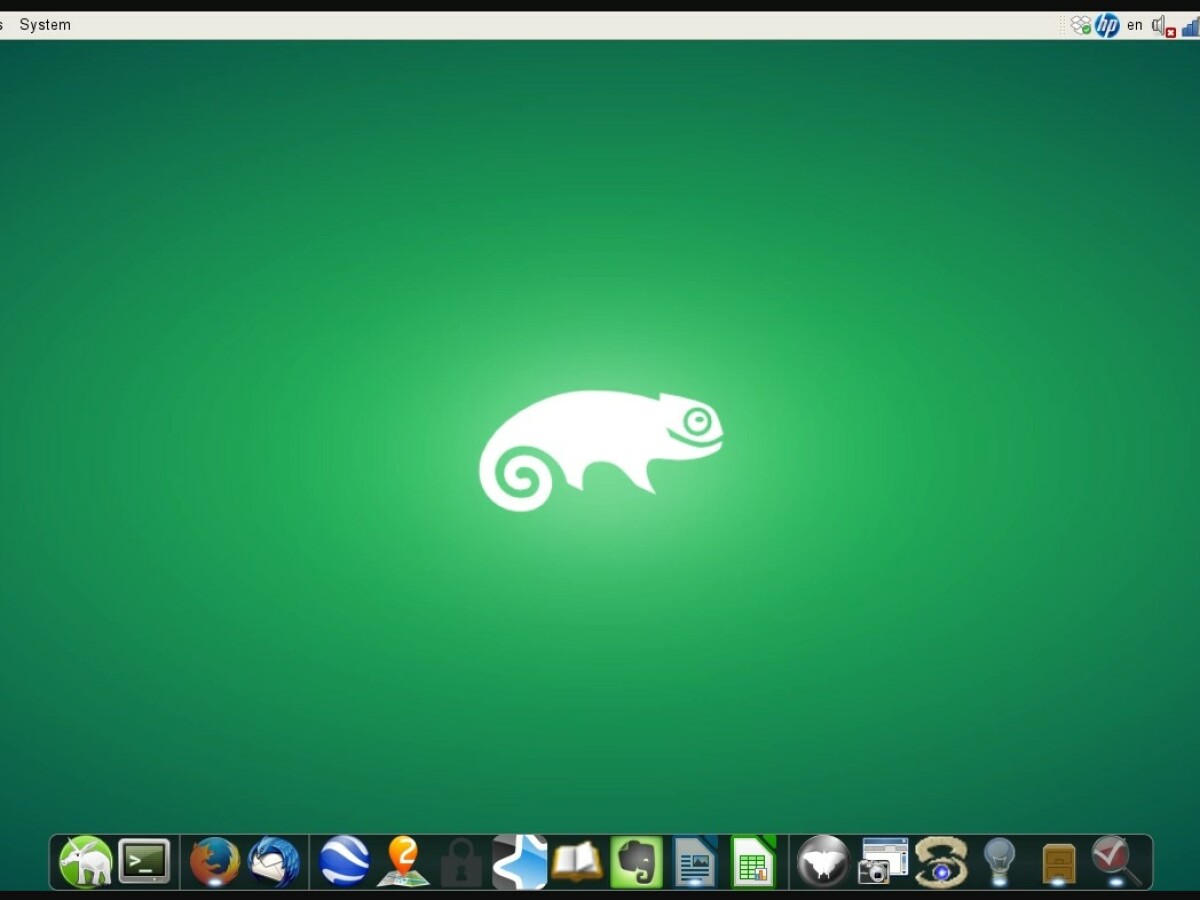Open the Terminal from the dock
The image size is (1200, 900).
point(145,861)
